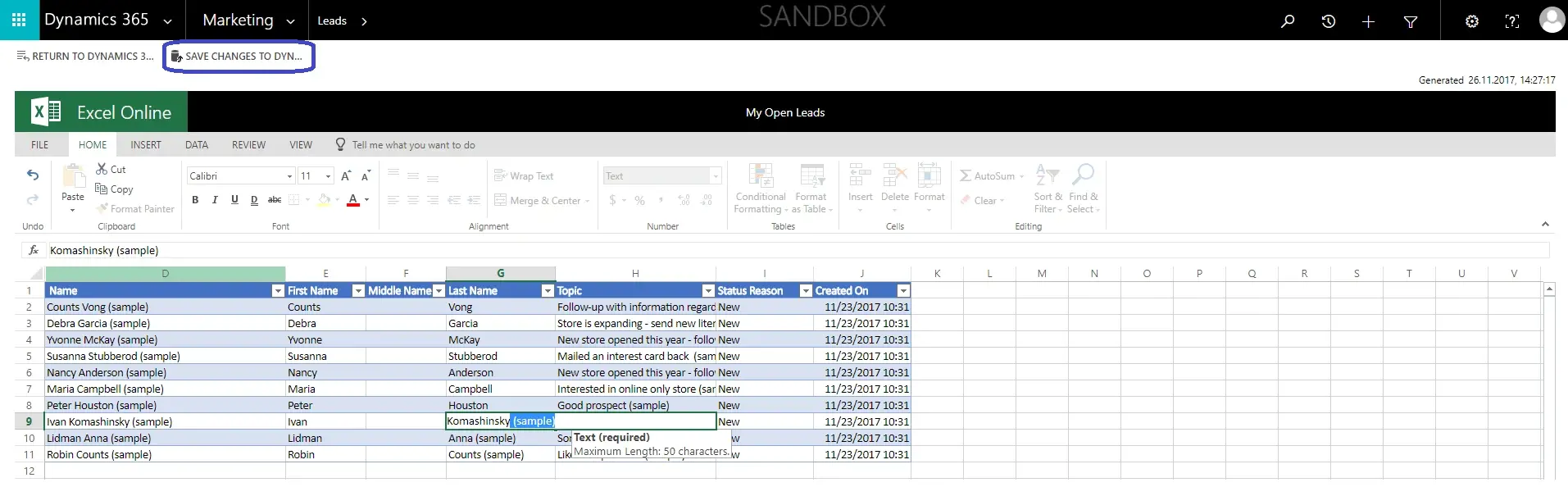Open the font color dropdown arrow
This screenshot has height=496, width=1568.
coord(366,199)
